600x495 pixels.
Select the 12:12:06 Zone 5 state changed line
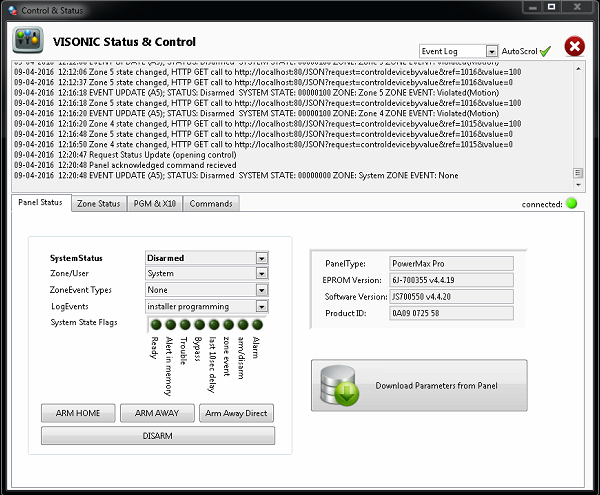pyautogui.click(x=267, y=72)
